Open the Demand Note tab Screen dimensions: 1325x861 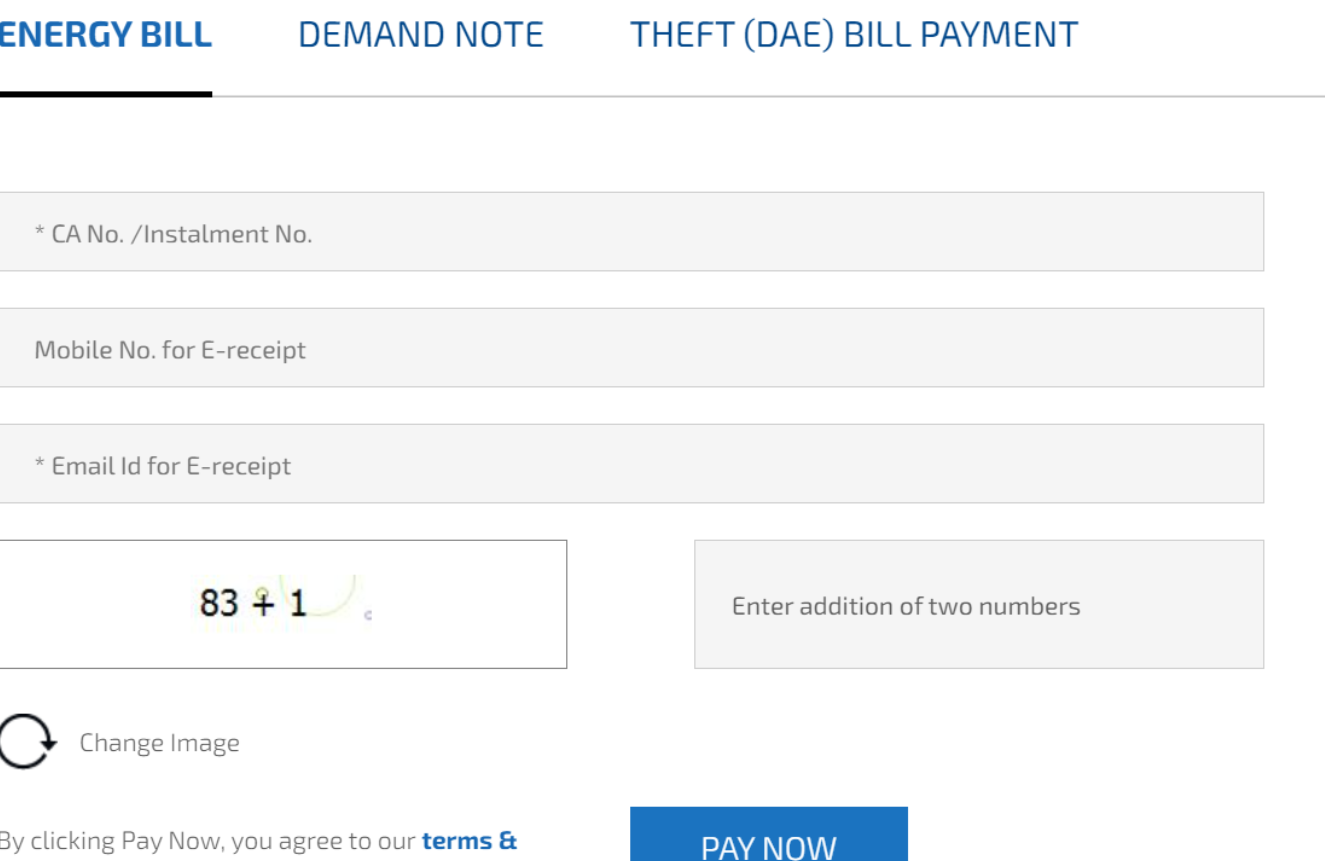421,35
